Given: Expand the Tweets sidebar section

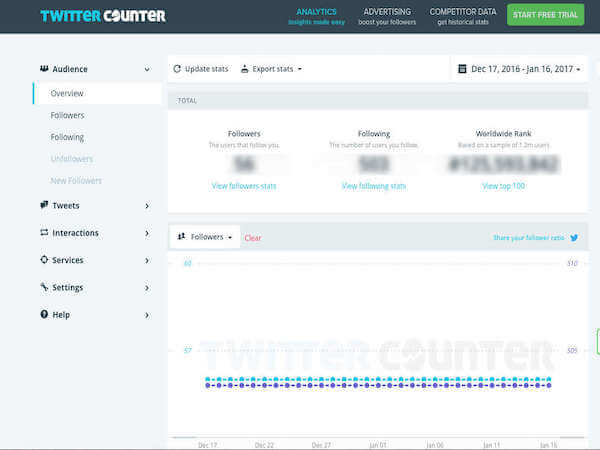Looking at the screenshot, I should tap(146, 206).
